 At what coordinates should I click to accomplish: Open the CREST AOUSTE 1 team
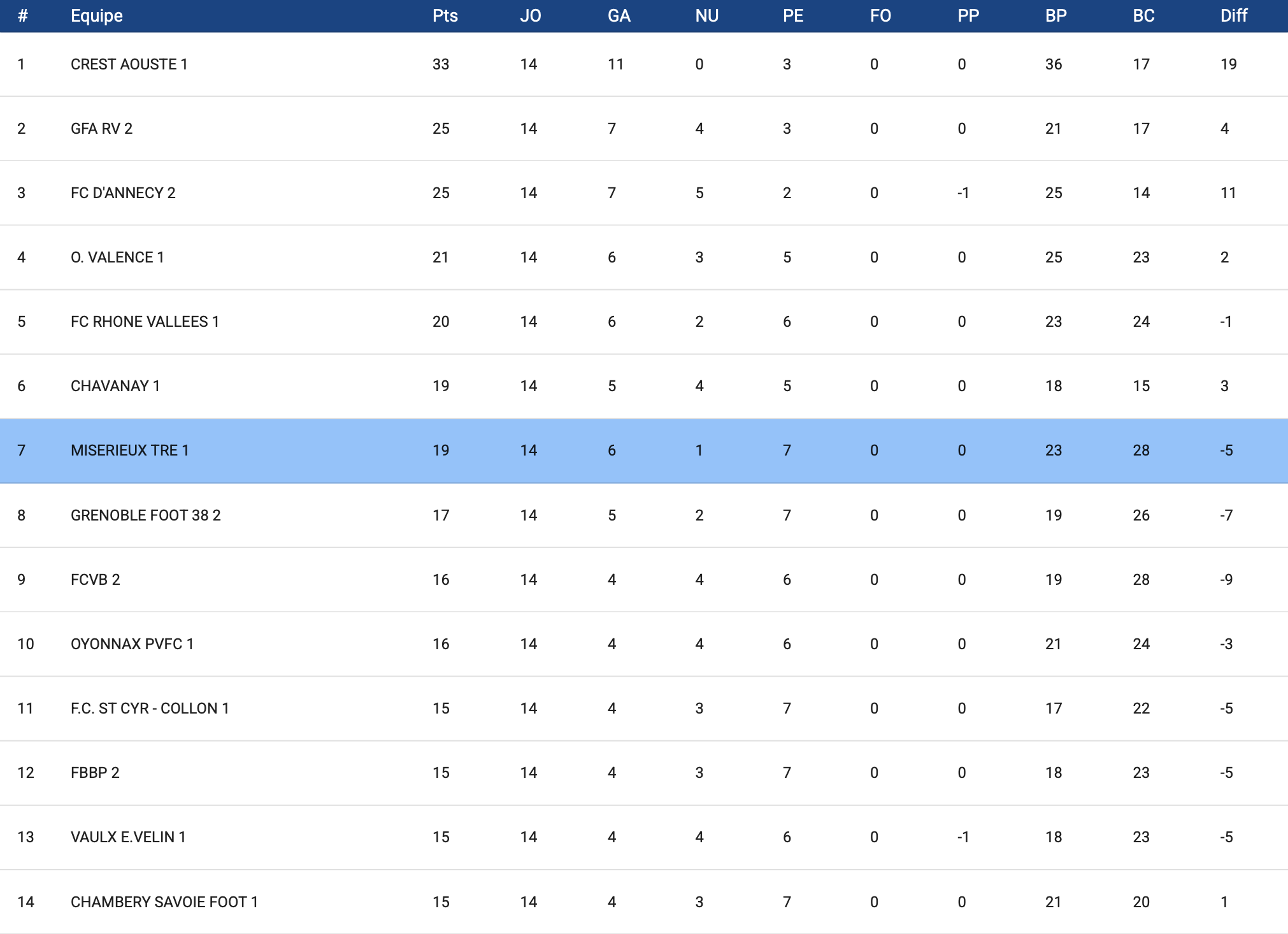(x=129, y=64)
